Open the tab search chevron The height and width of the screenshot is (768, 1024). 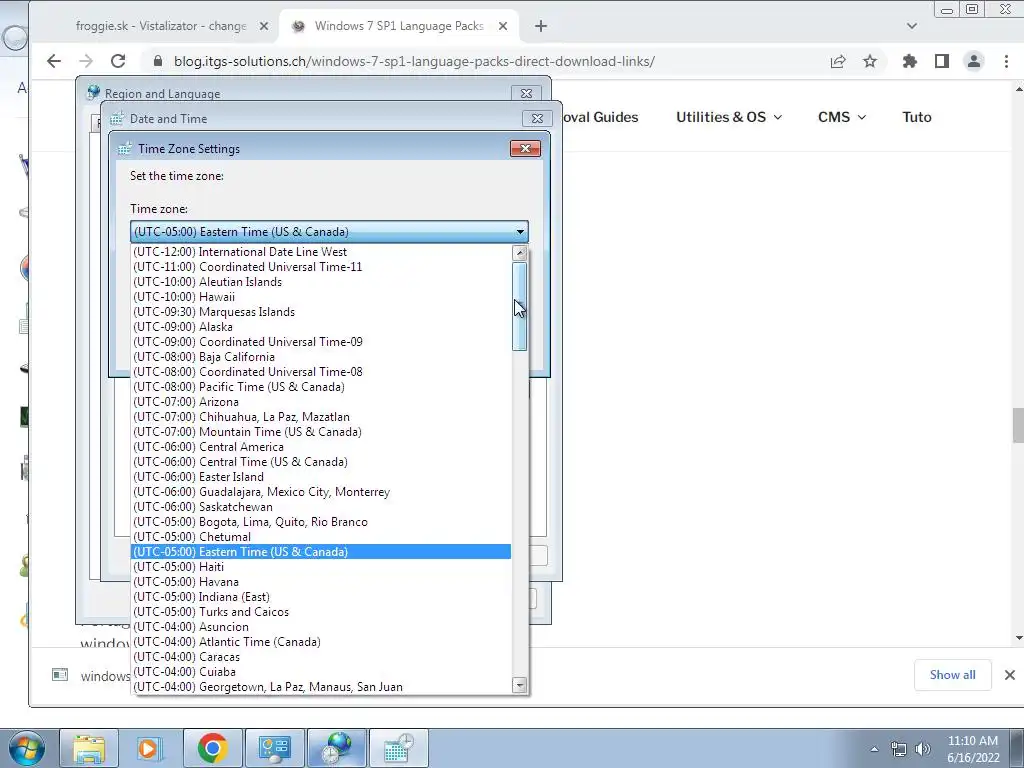912,26
